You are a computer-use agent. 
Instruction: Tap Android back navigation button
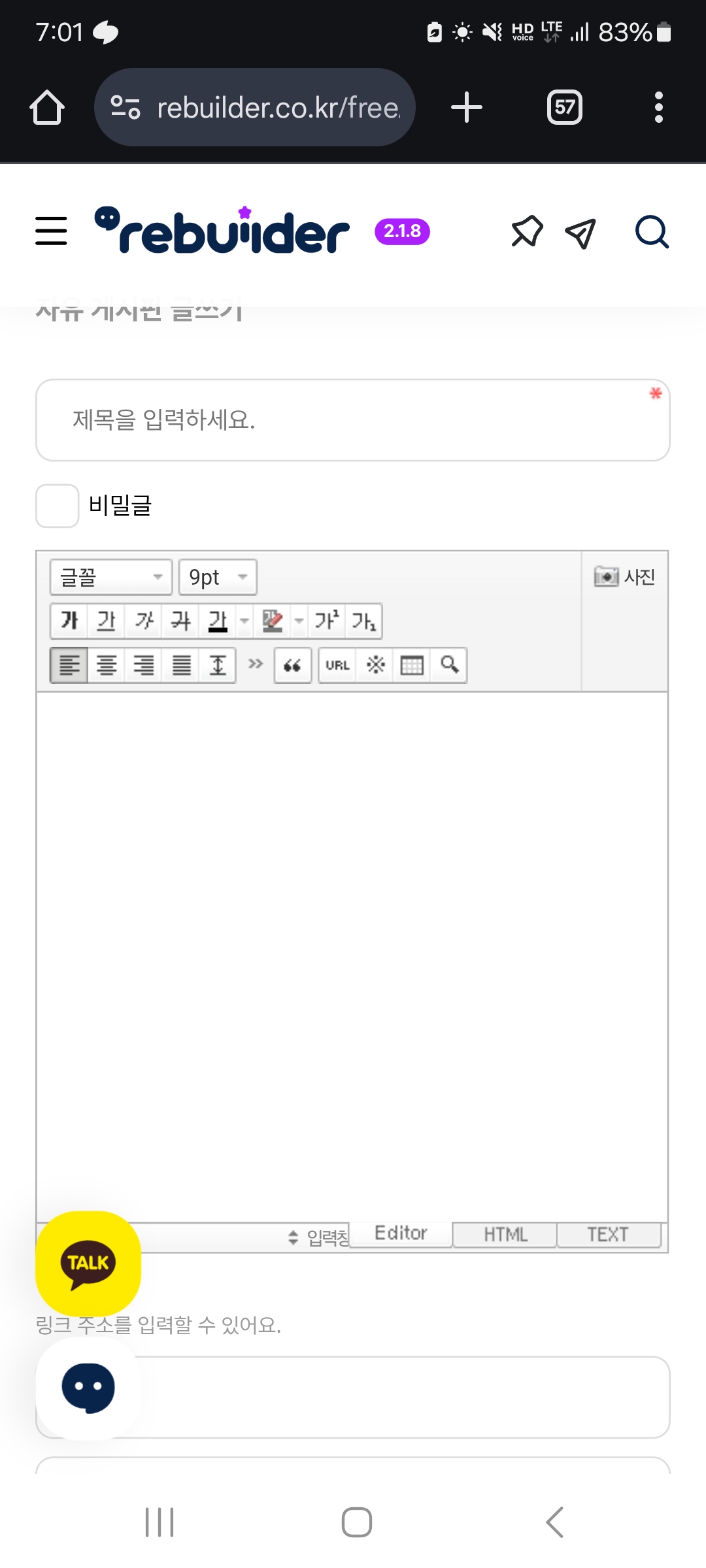click(x=554, y=1522)
